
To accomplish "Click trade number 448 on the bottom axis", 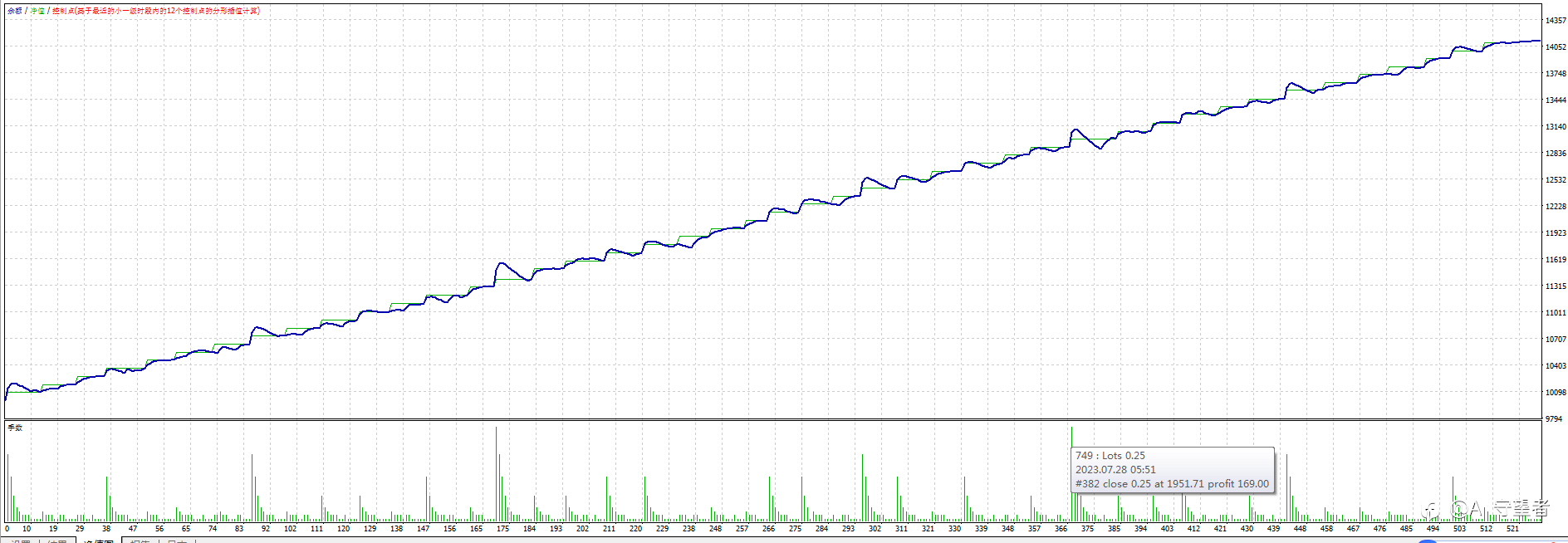I will (1300, 528).
